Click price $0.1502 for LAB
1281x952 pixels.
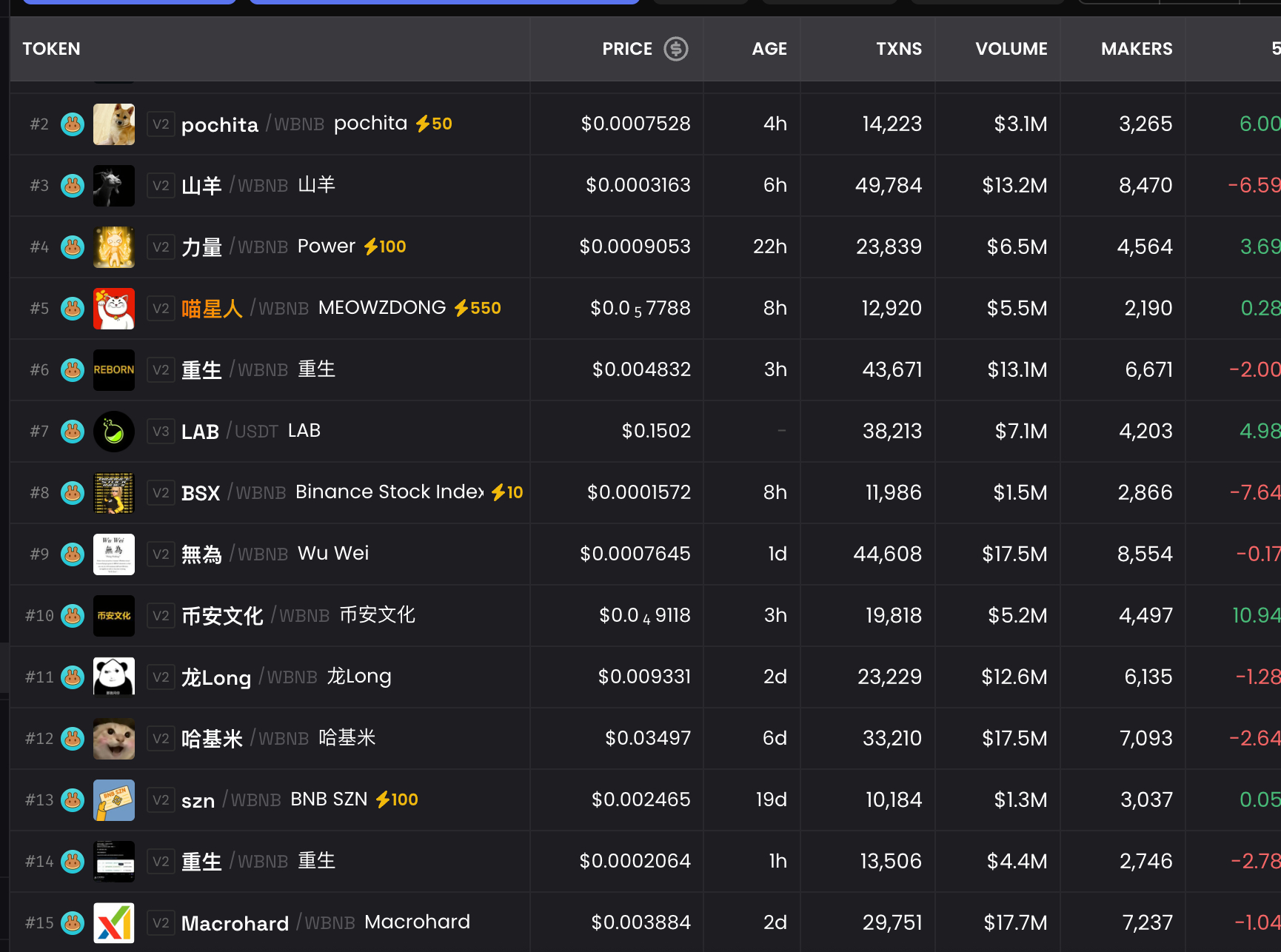click(656, 431)
